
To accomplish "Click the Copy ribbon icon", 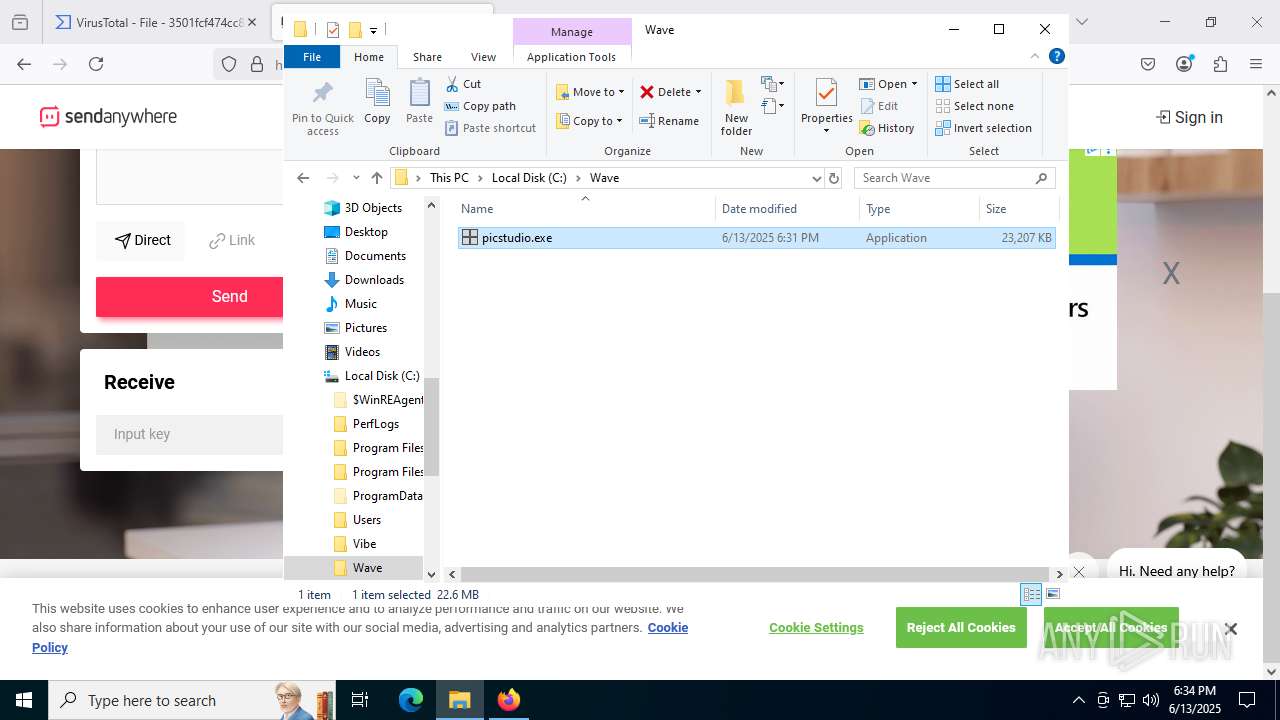I will 377,102.
